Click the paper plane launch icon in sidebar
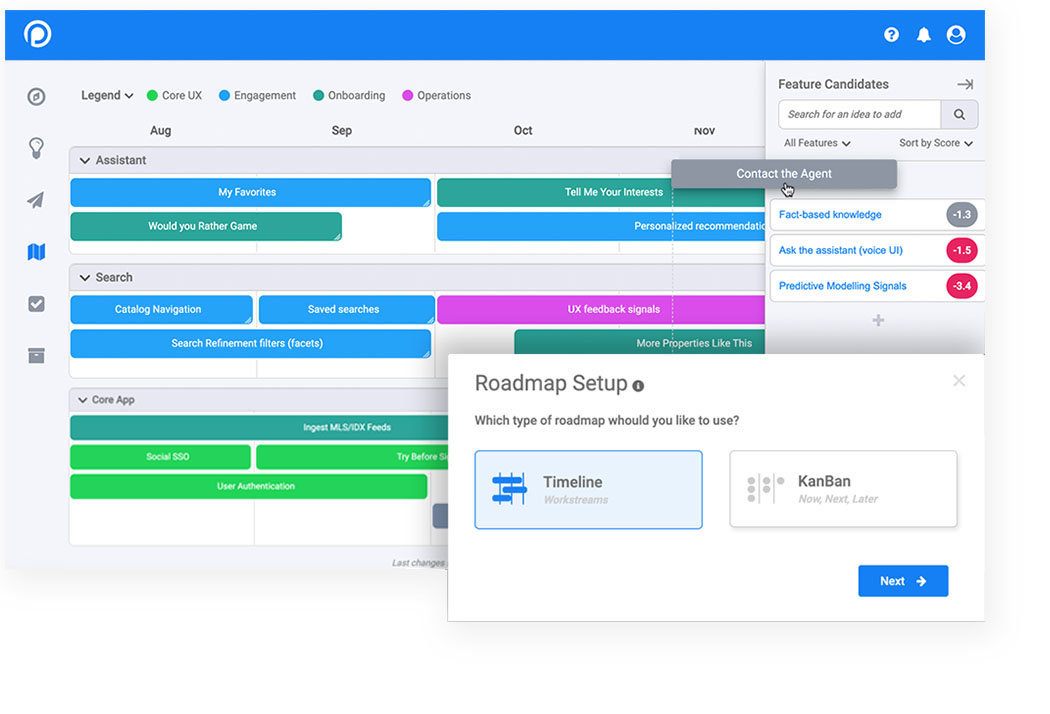 click(36, 200)
